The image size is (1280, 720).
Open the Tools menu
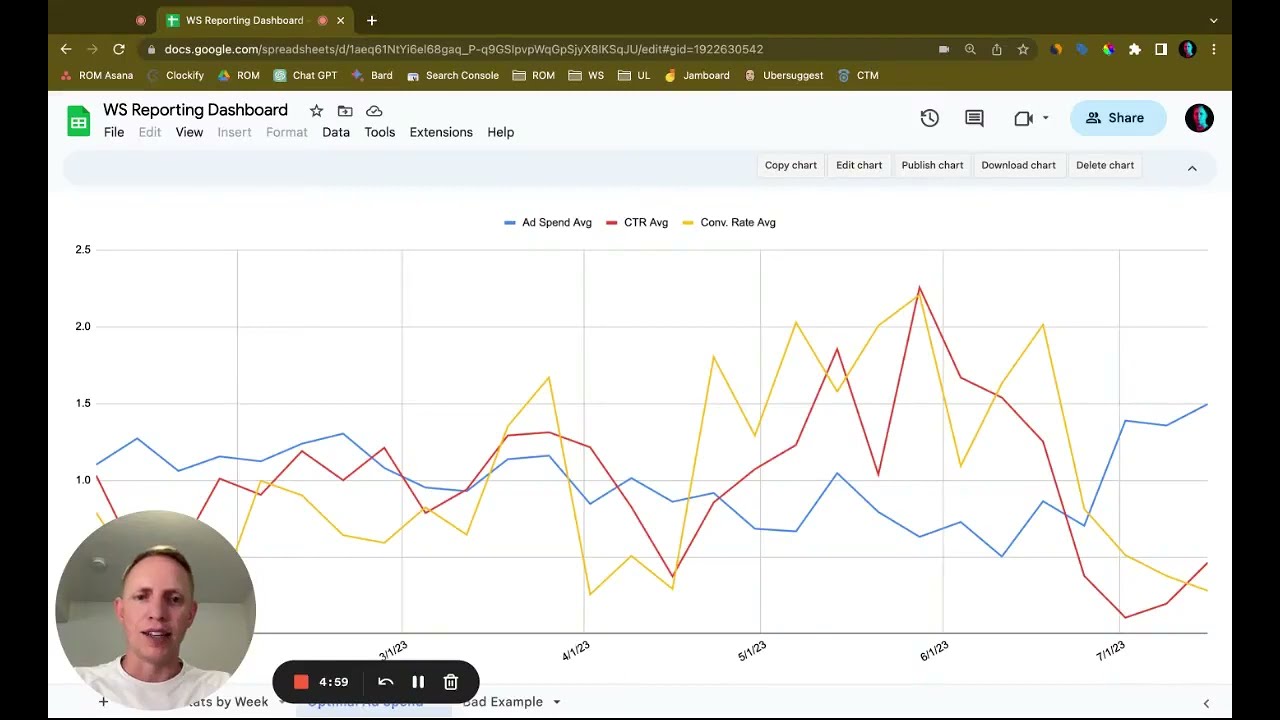click(x=380, y=132)
